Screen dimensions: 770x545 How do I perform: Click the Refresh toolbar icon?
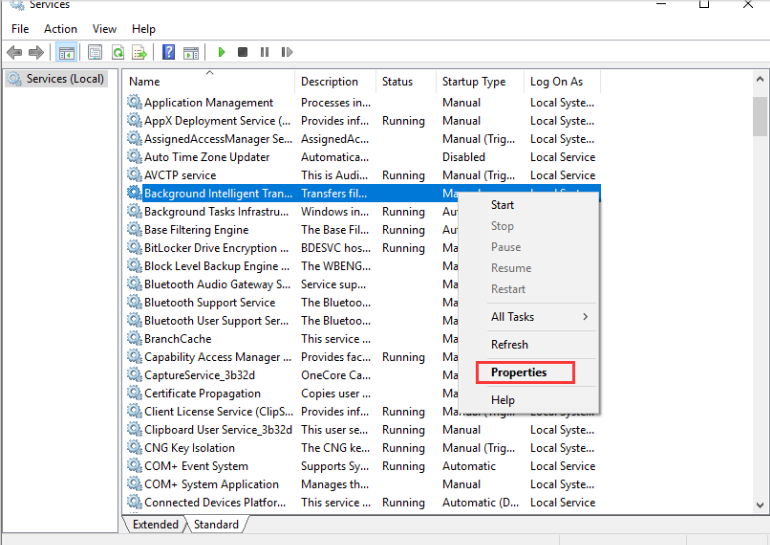118,52
